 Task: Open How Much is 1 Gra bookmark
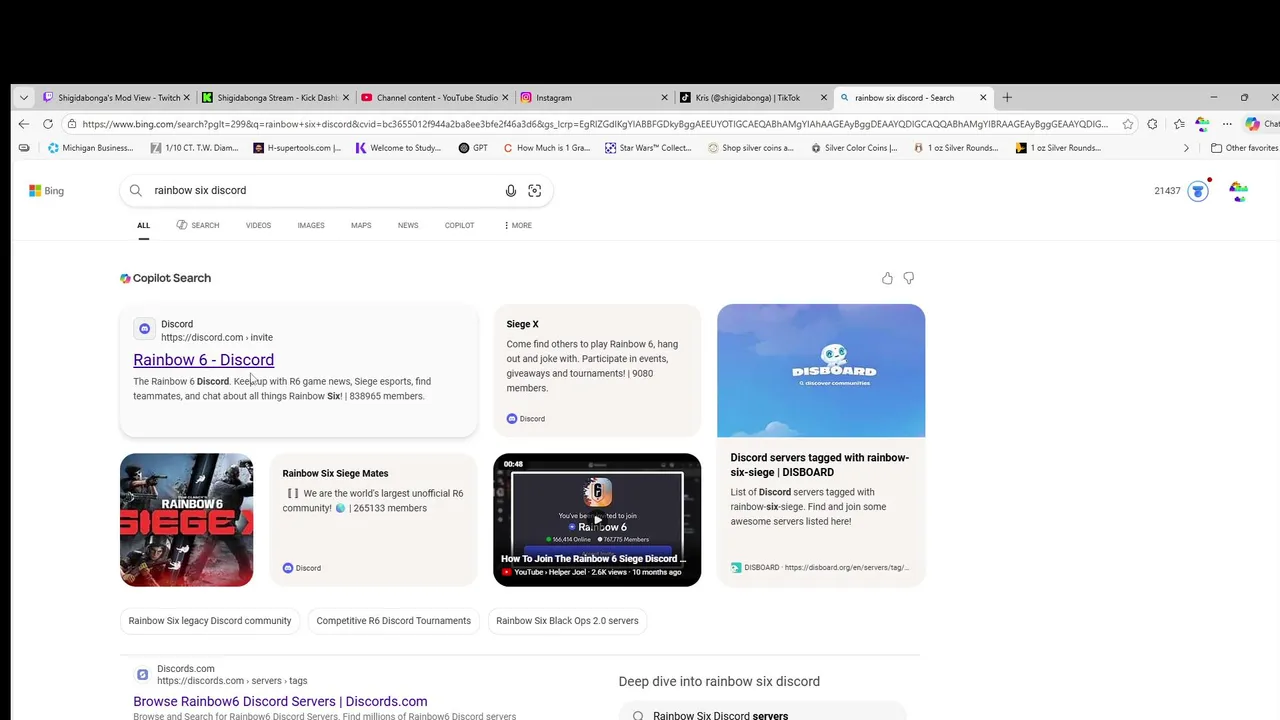click(547, 148)
